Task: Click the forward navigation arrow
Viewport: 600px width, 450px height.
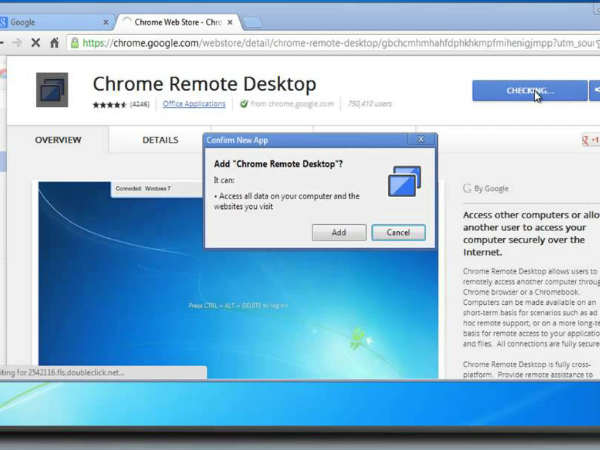Action: click(x=16, y=43)
